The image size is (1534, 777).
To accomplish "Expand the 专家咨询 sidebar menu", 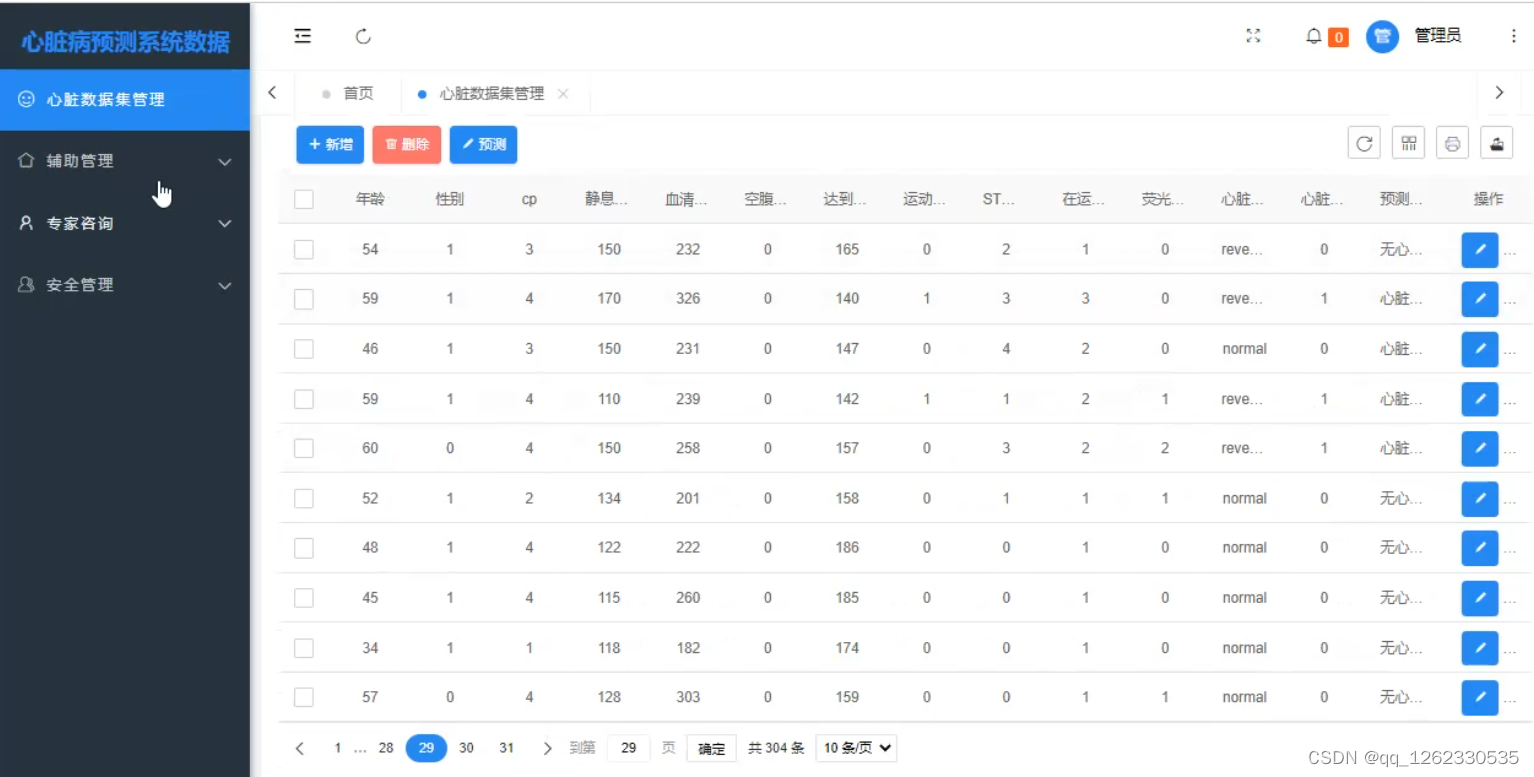I will point(125,223).
